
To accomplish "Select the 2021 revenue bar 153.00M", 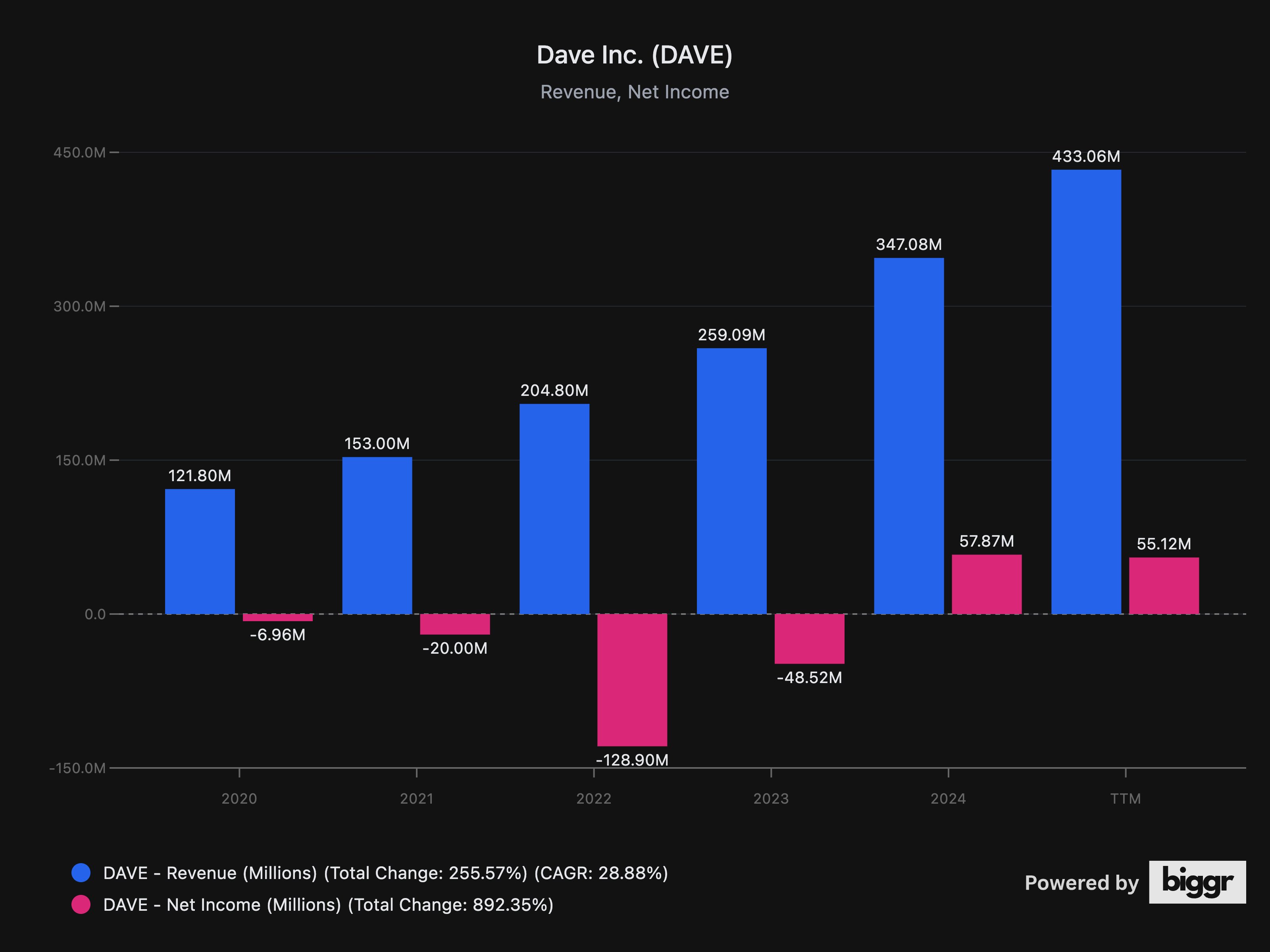I will coord(377,535).
